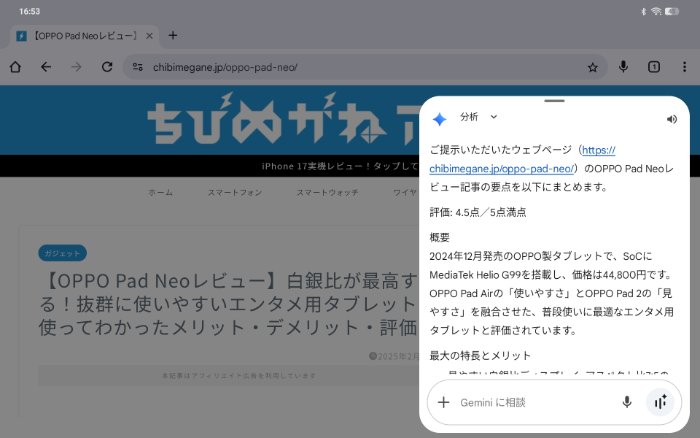Open a new Chrome tab
The height and width of the screenshot is (438, 700).
(172, 36)
